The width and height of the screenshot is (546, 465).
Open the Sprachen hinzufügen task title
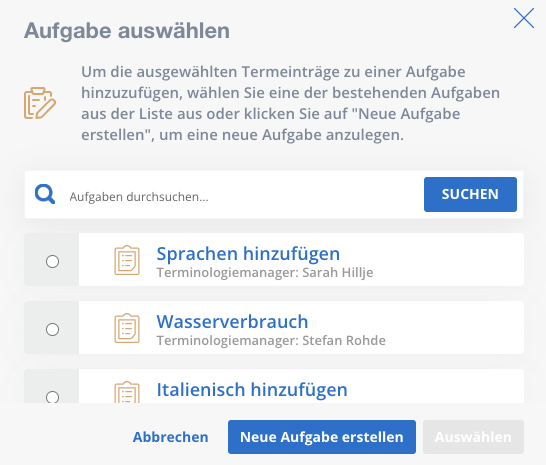[x=248, y=254]
